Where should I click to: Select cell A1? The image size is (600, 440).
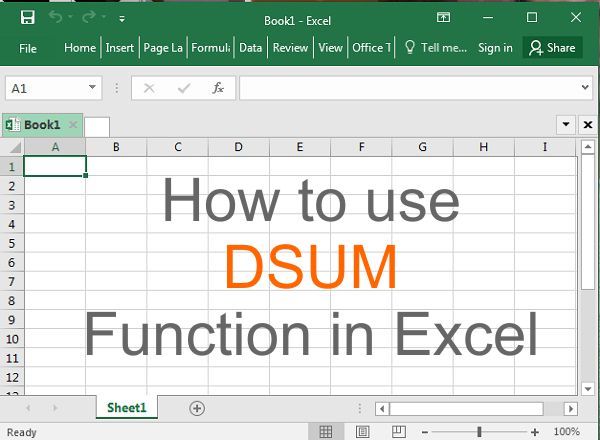point(55,166)
